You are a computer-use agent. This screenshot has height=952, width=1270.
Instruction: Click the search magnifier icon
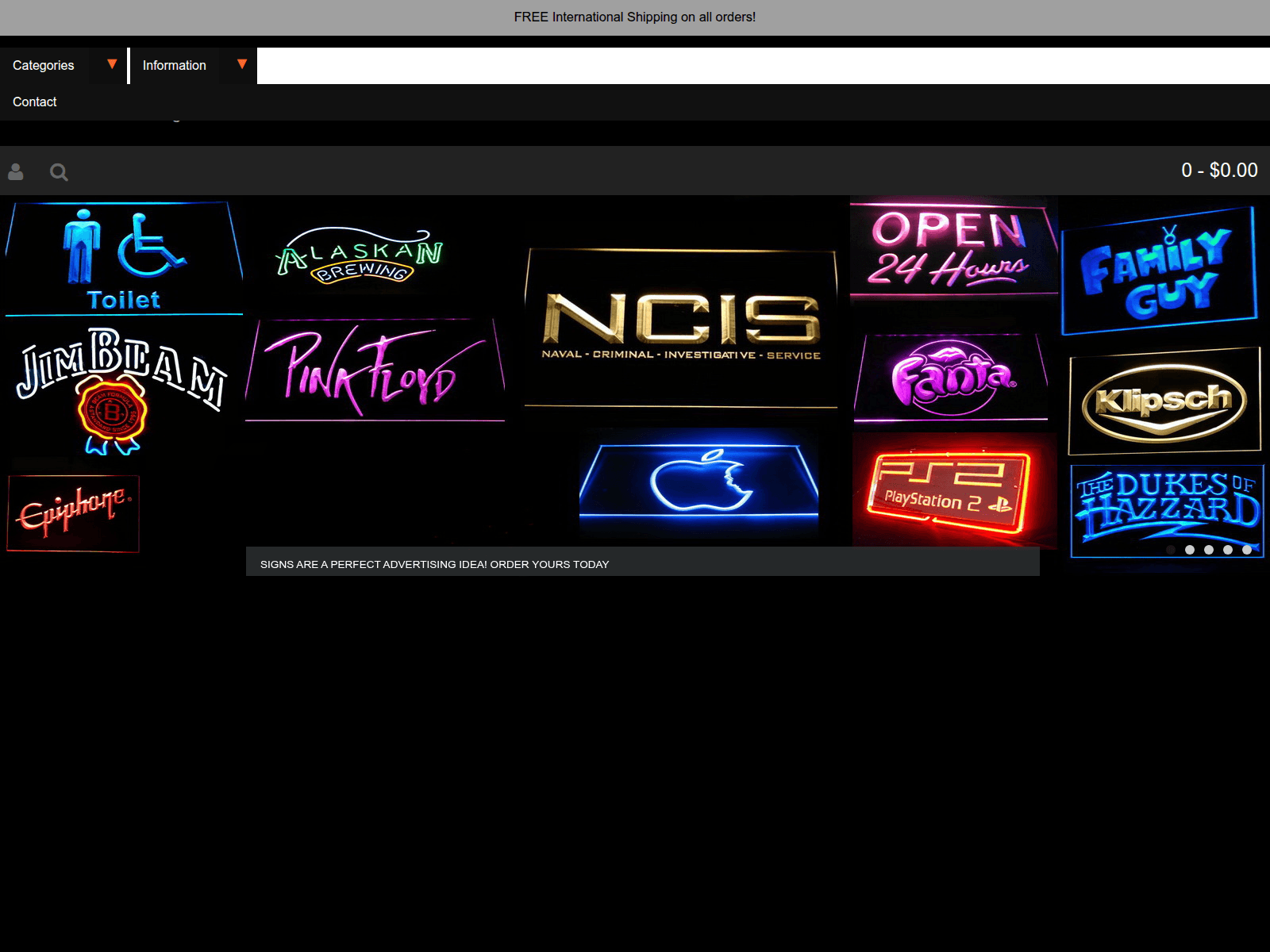[x=59, y=171]
